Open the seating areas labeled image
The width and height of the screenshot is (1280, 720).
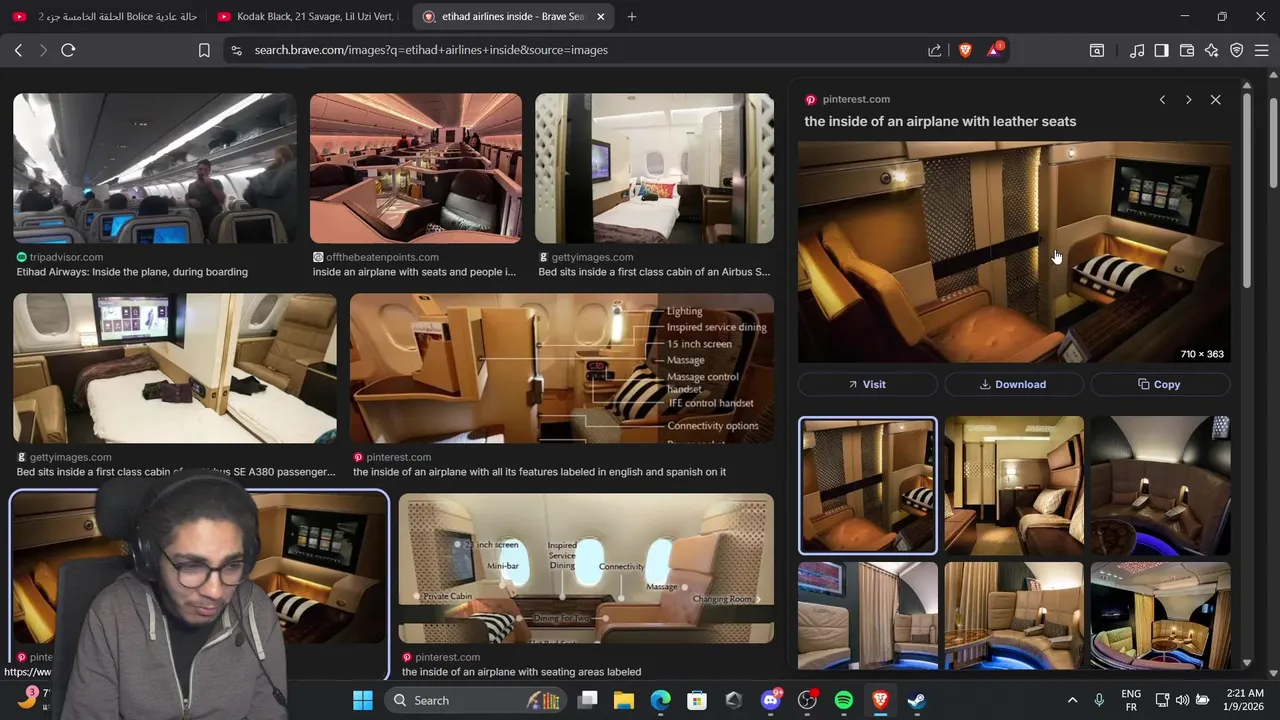(586, 568)
